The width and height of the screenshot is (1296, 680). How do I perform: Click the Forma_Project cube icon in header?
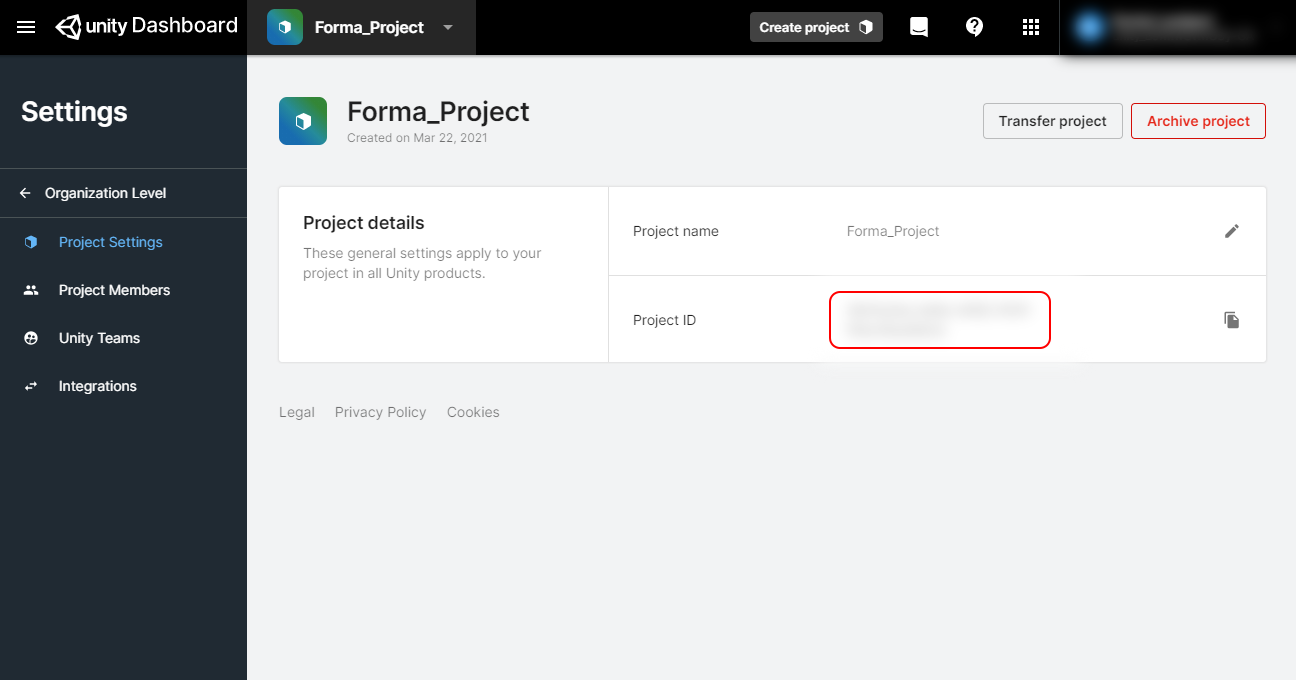point(285,27)
